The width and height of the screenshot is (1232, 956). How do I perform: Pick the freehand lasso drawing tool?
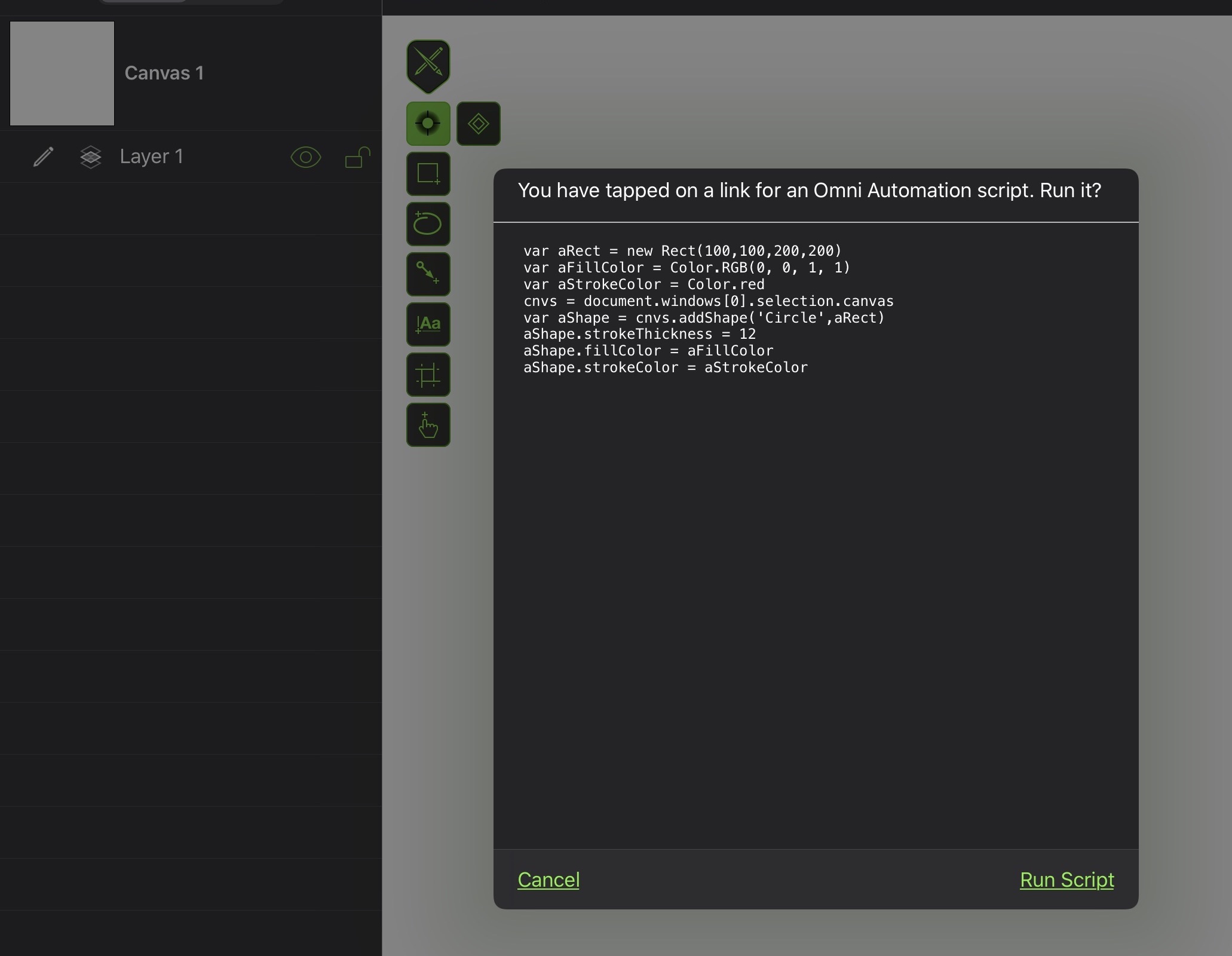pyautogui.click(x=428, y=224)
